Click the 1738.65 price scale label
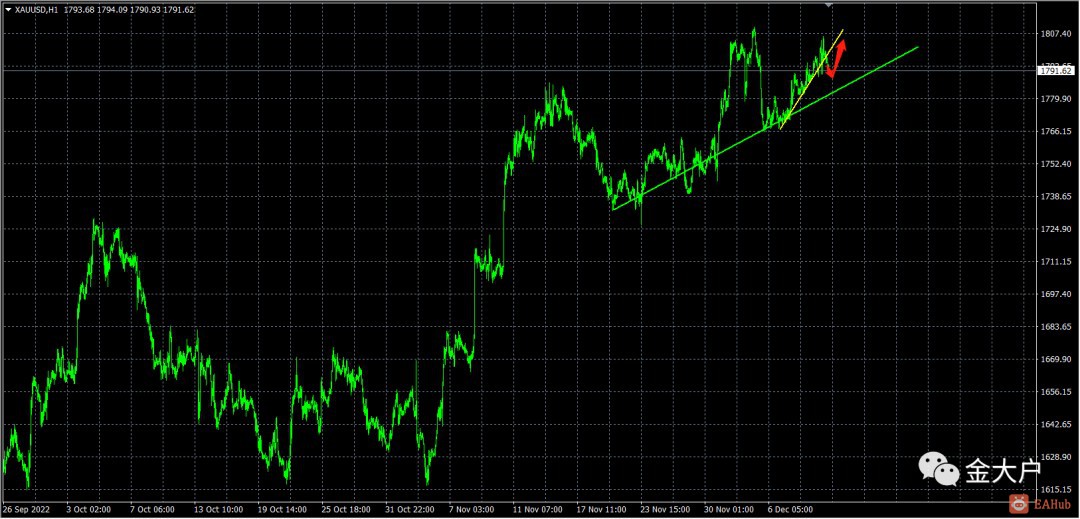Image resolution: width=1080 pixels, height=519 pixels. [x=1055, y=196]
